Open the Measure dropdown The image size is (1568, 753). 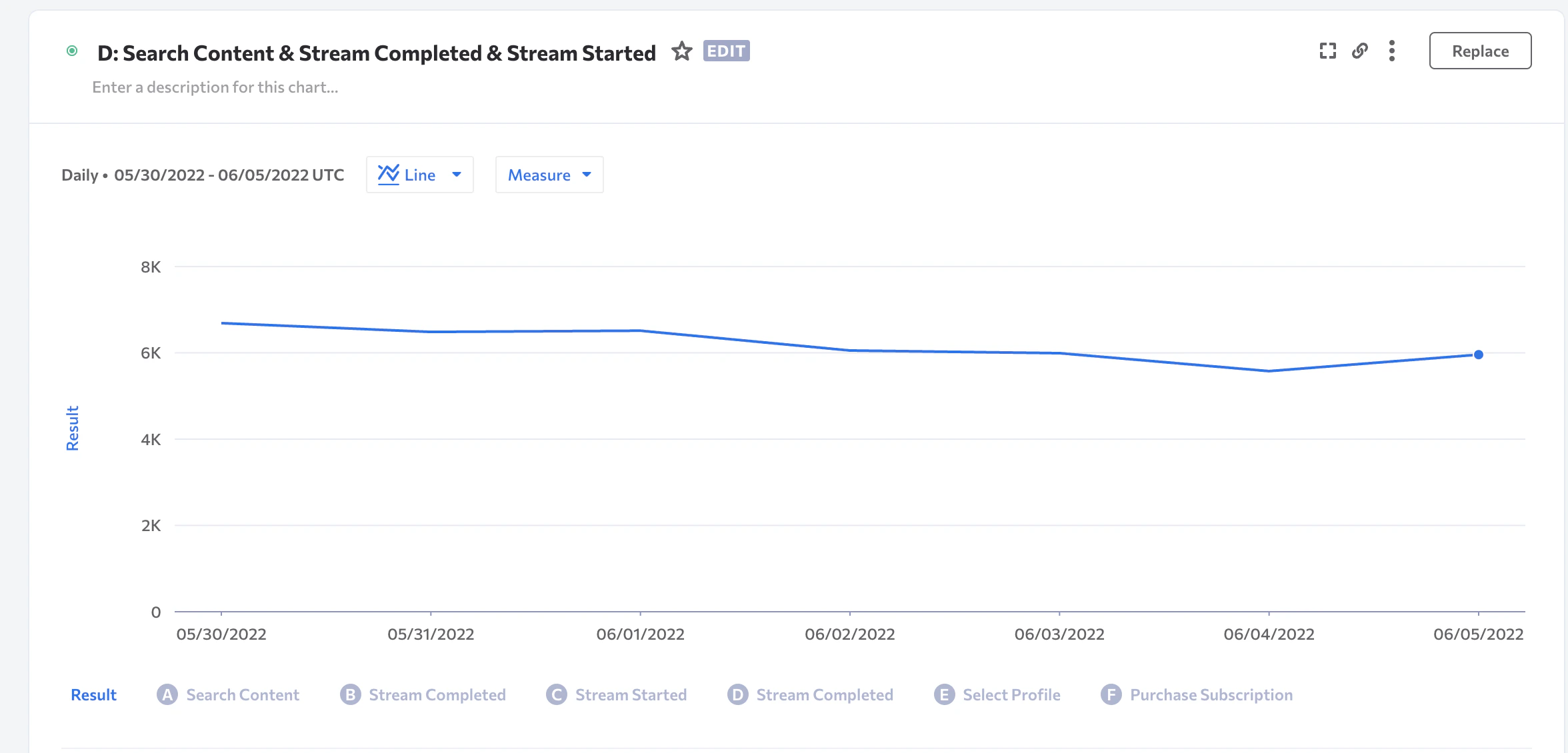click(x=539, y=175)
